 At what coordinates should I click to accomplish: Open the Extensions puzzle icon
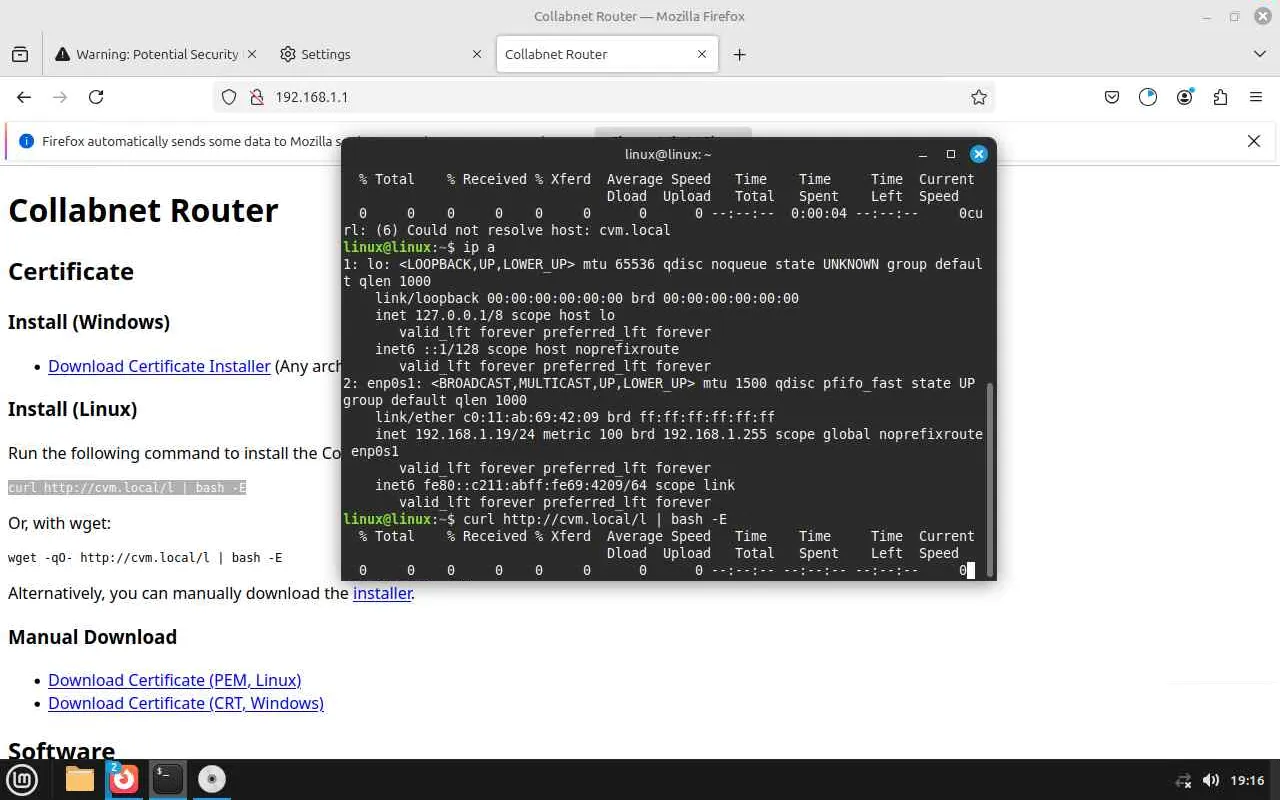click(x=1220, y=97)
